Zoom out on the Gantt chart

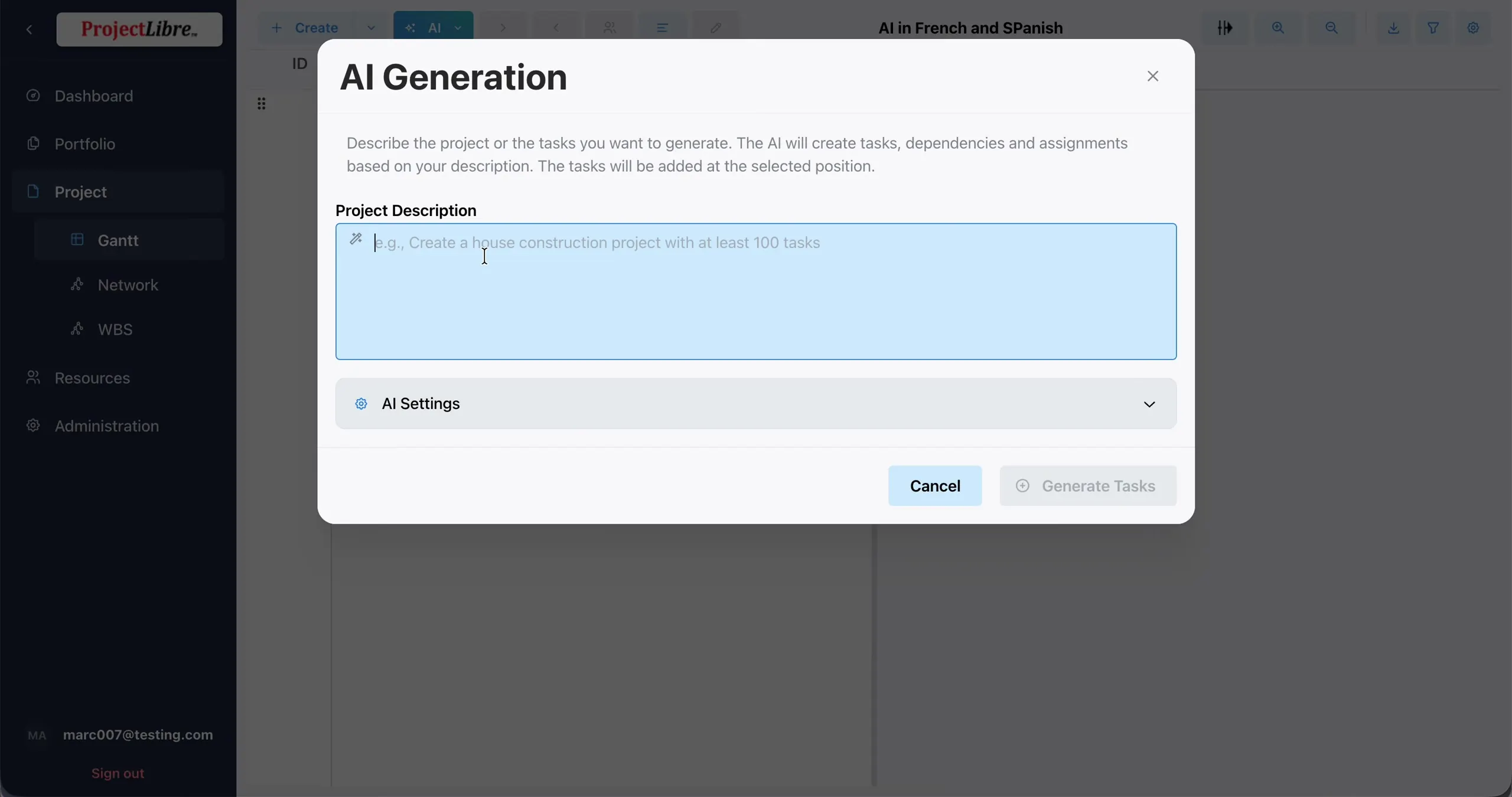(1331, 28)
